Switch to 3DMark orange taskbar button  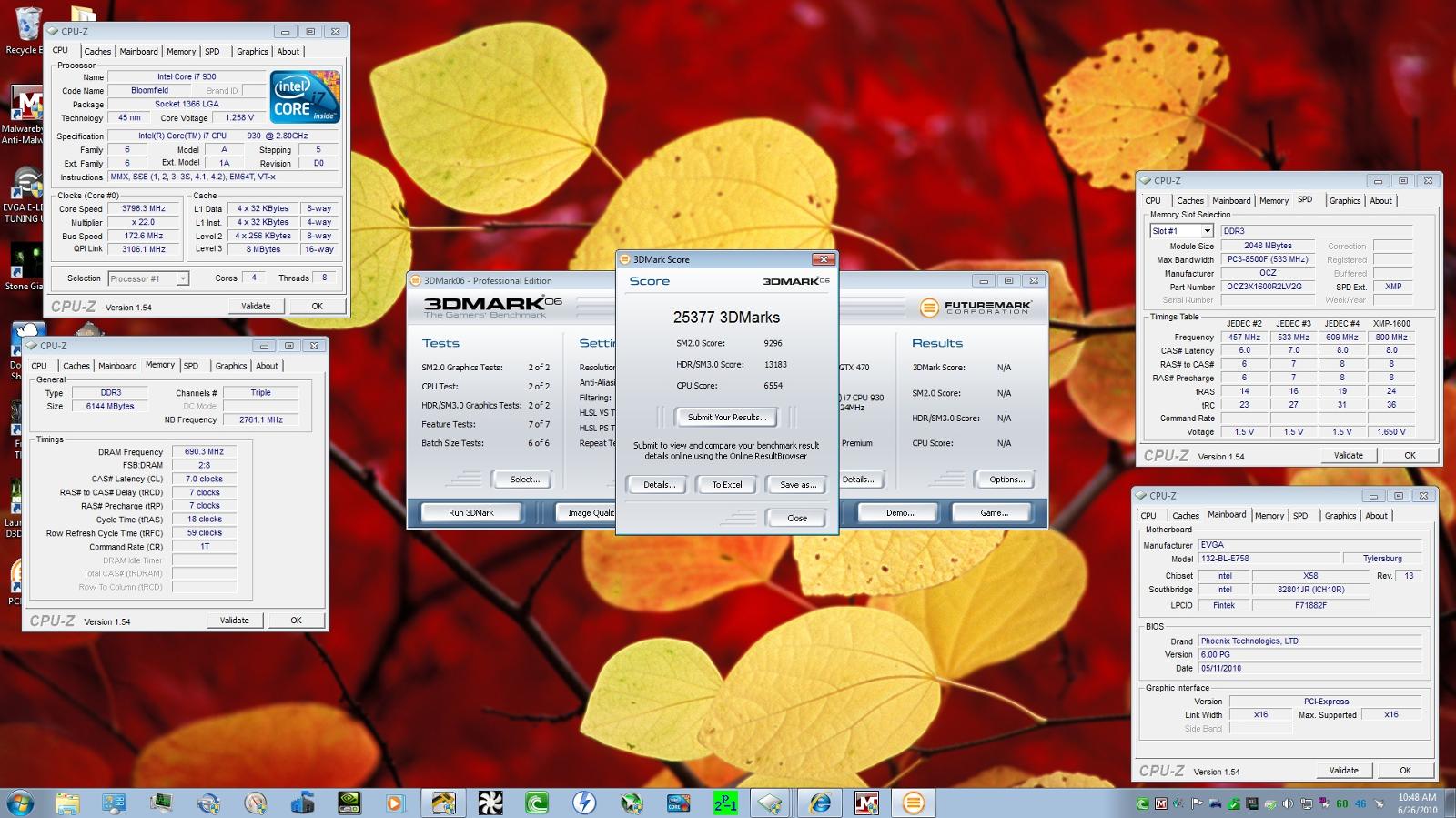pyautogui.click(x=914, y=803)
